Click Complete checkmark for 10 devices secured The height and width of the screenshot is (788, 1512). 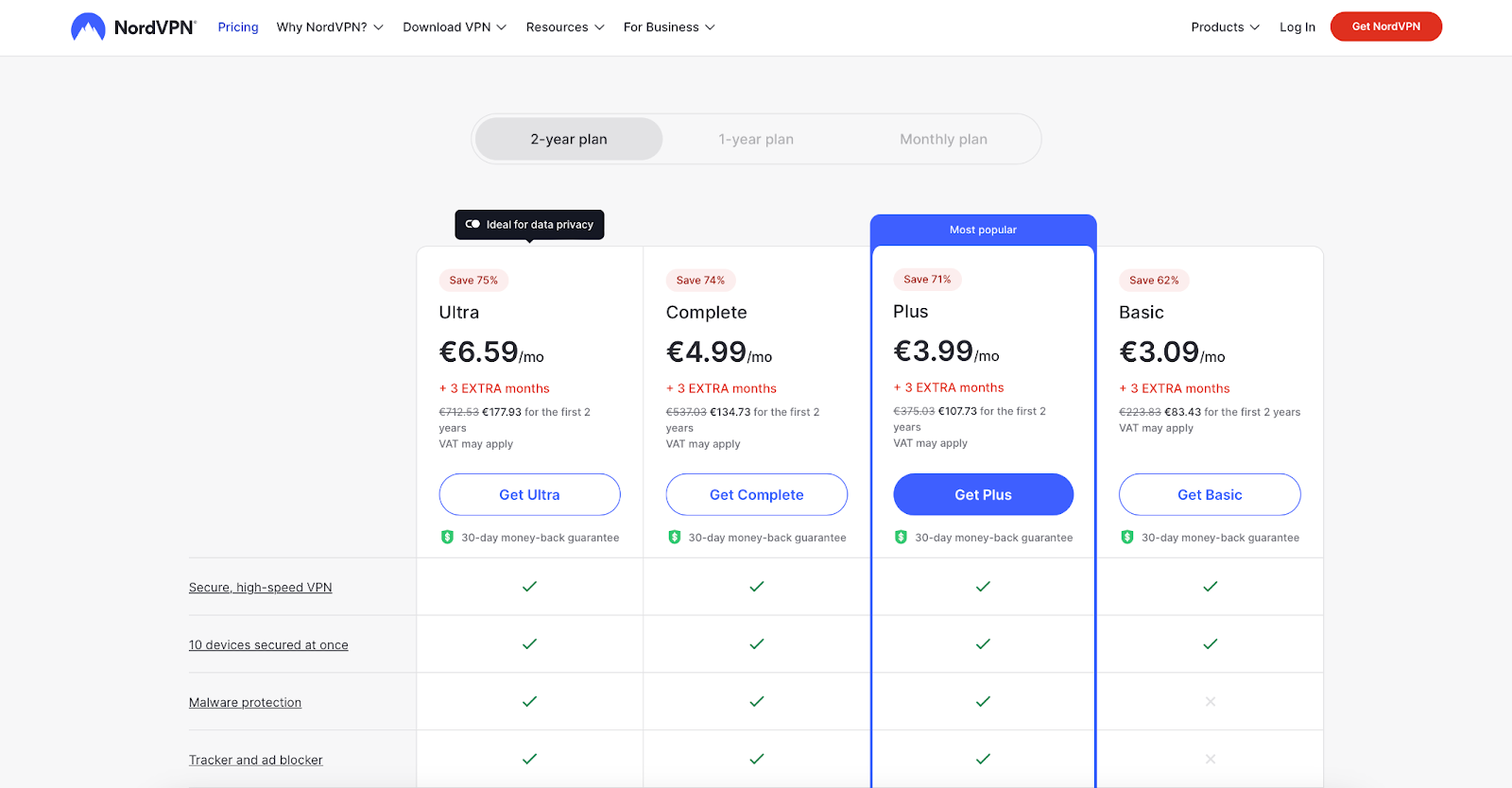[757, 644]
